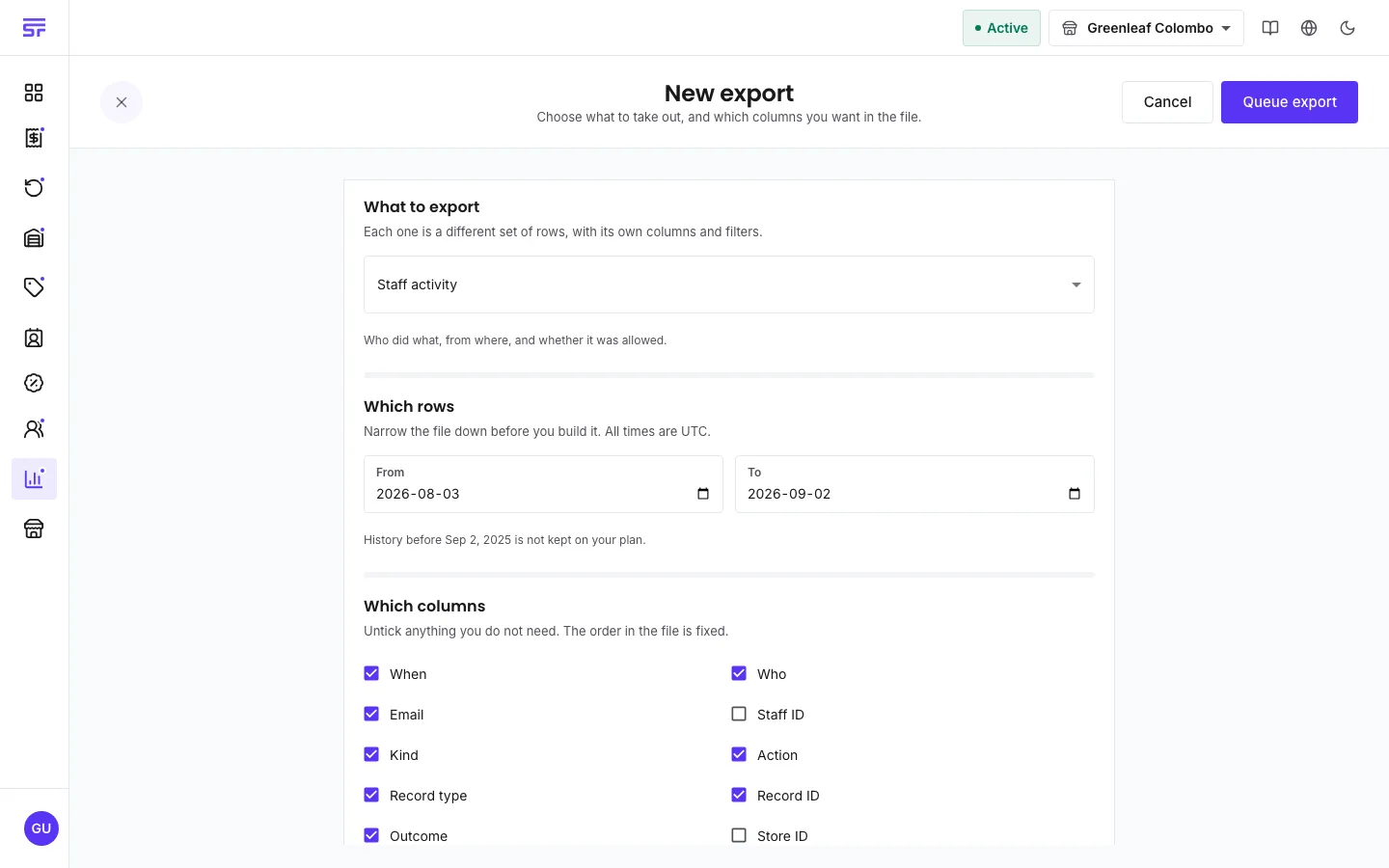Viewport: 1389px width, 868px height.
Task: Open the Greenleaf Colombo store switcher
Action: click(1146, 28)
